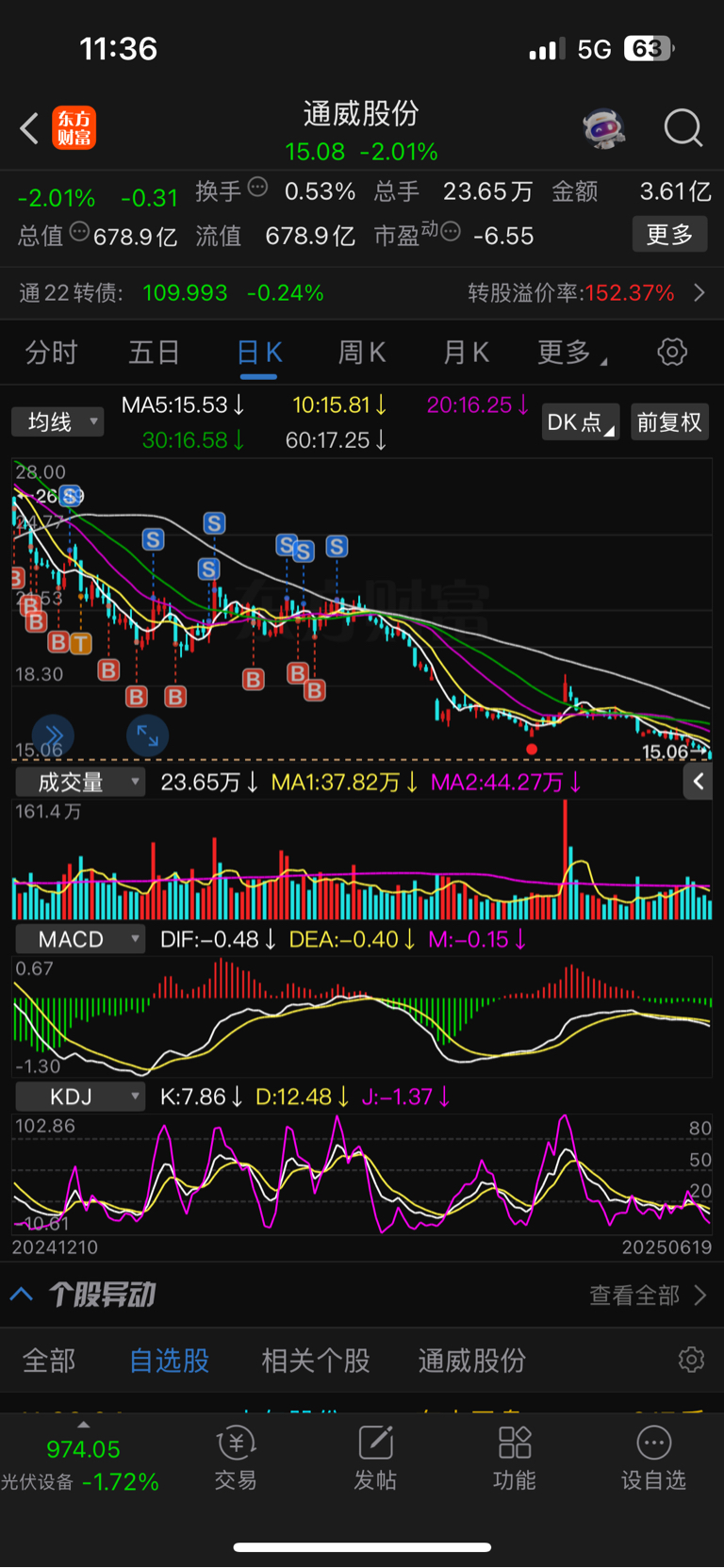
Task: Go back with the left arrow
Action: tap(29, 128)
